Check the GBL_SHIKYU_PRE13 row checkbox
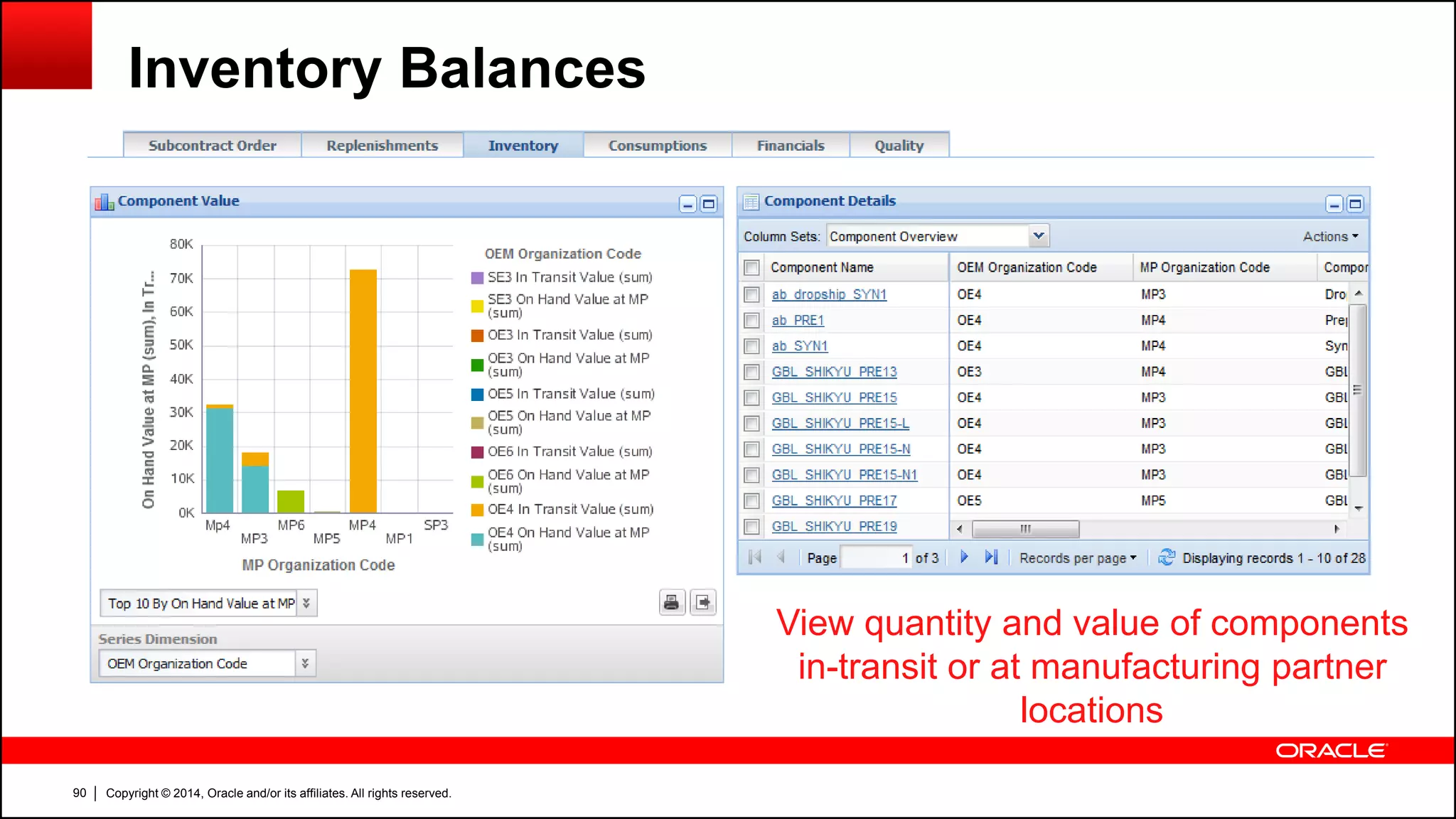The image size is (1456, 819). [x=751, y=372]
